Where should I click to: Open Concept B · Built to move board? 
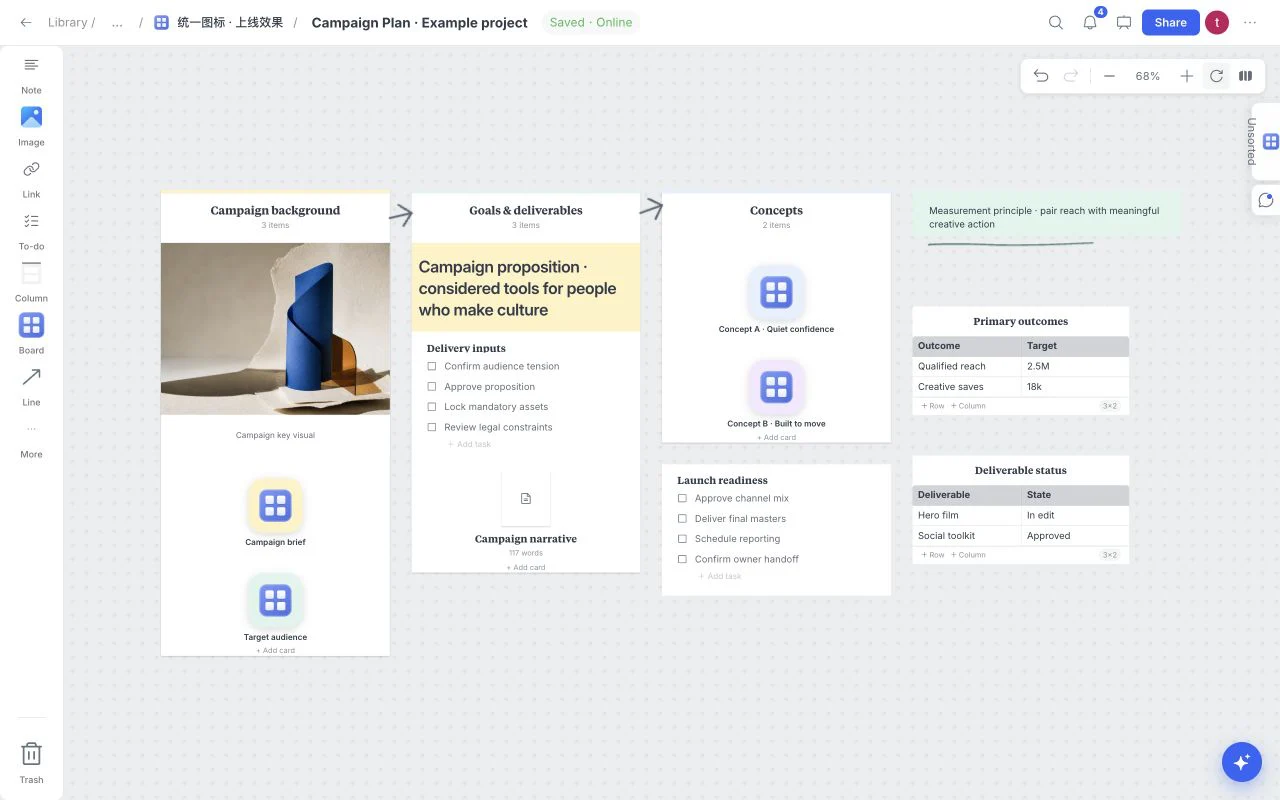tap(776, 387)
